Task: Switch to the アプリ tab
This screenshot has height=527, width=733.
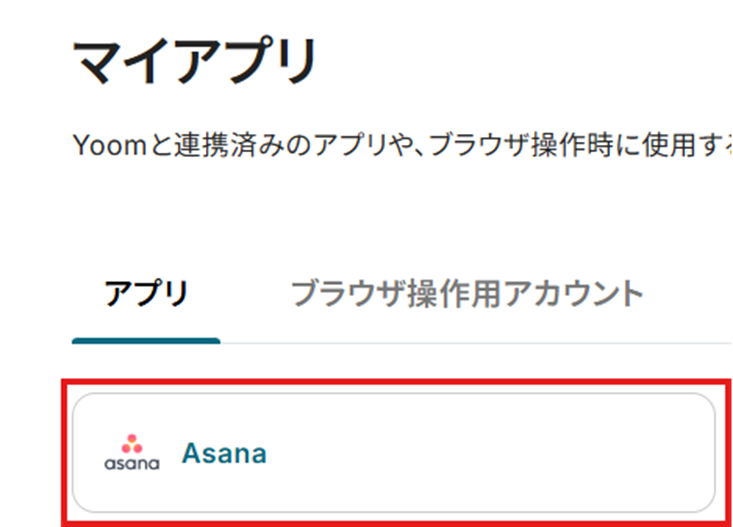Action: click(x=146, y=295)
